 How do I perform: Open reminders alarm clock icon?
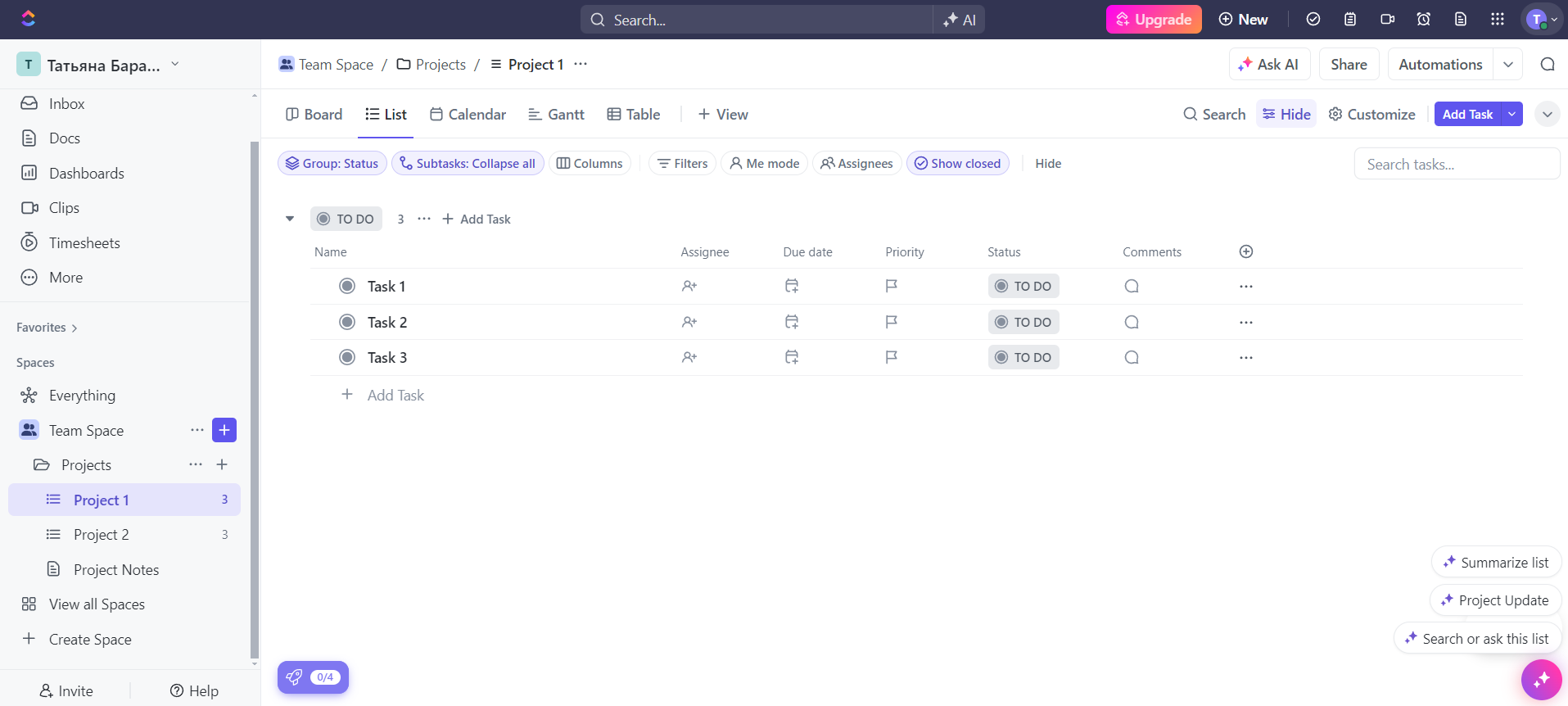[x=1424, y=19]
